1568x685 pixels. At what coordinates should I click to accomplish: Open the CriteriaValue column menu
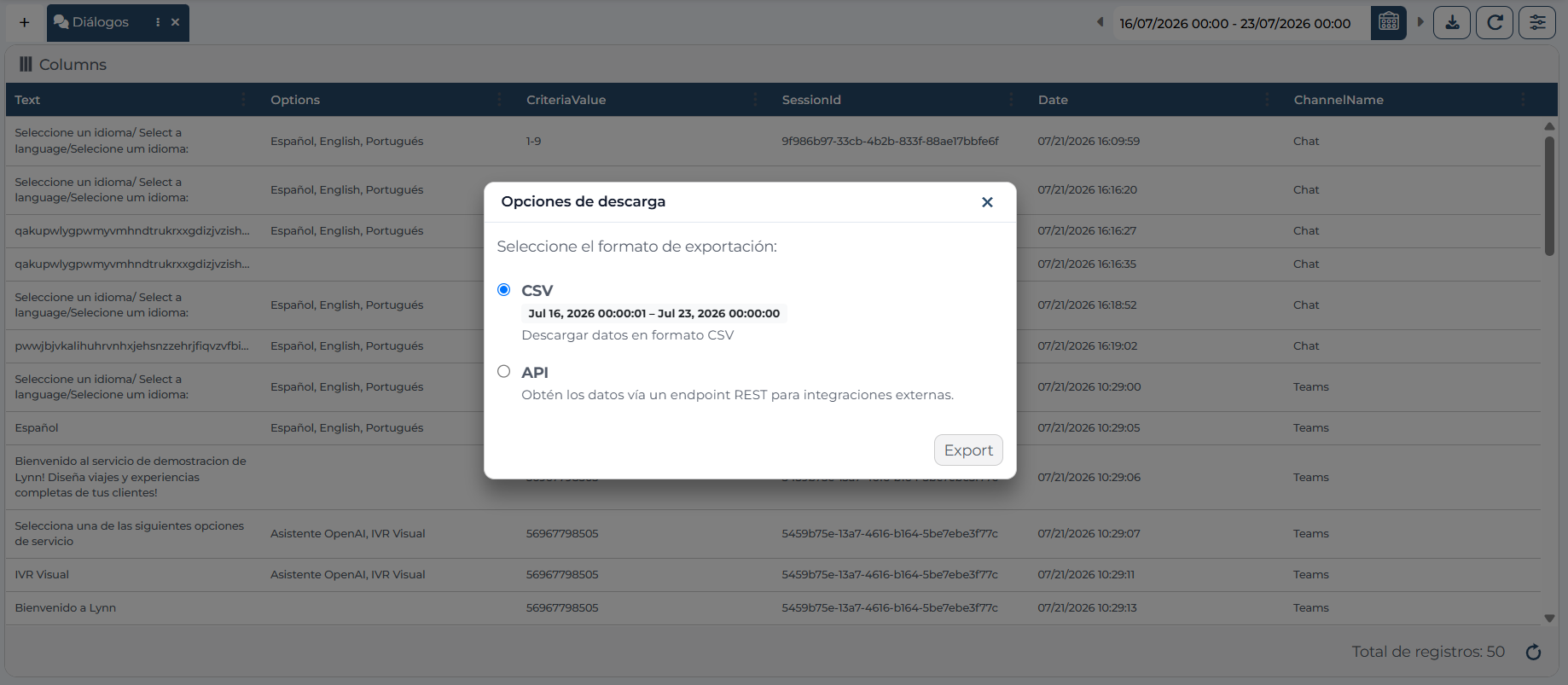[756, 100]
